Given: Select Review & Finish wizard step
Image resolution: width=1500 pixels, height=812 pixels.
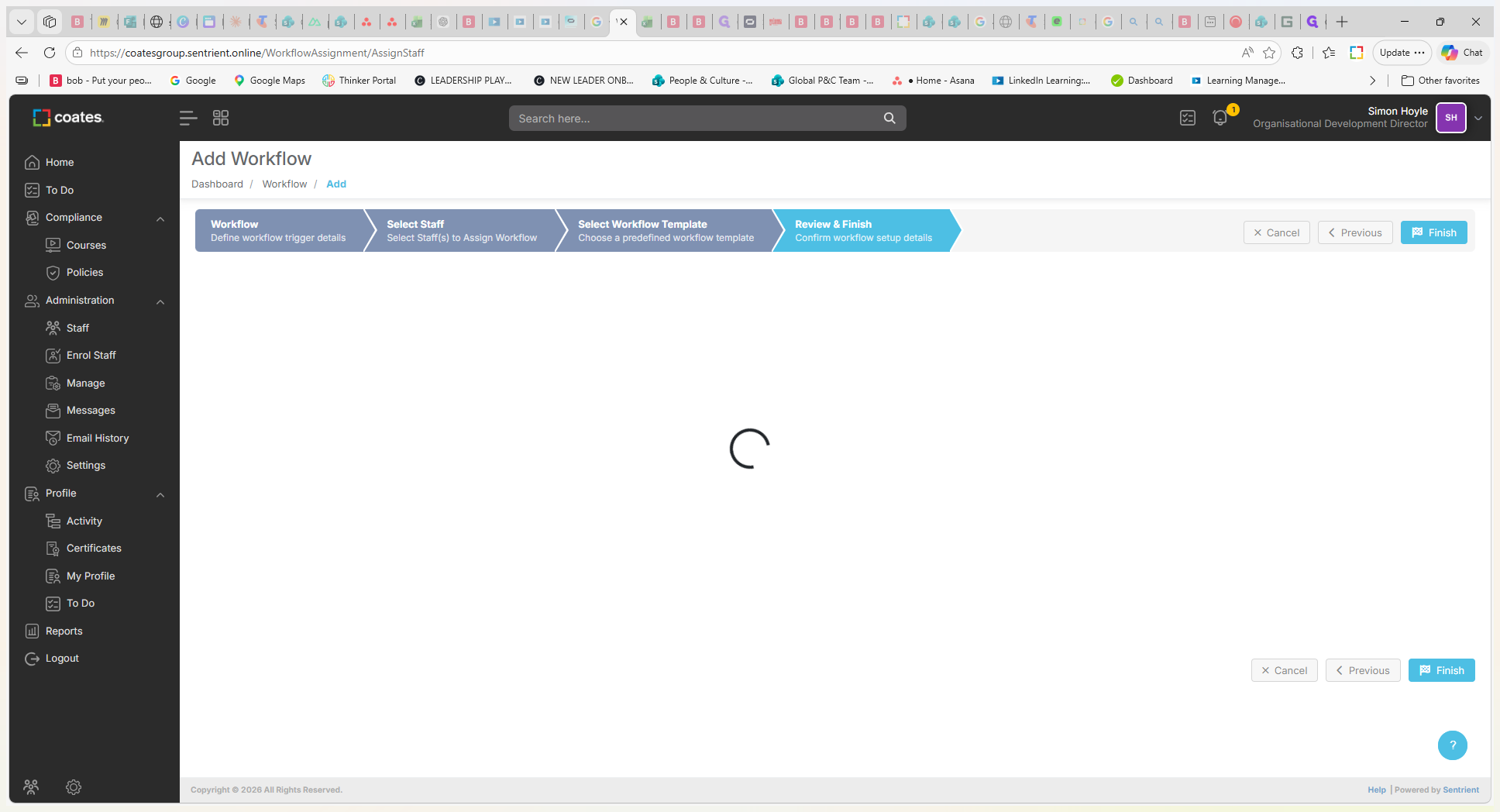Looking at the screenshot, I should click(864, 231).
